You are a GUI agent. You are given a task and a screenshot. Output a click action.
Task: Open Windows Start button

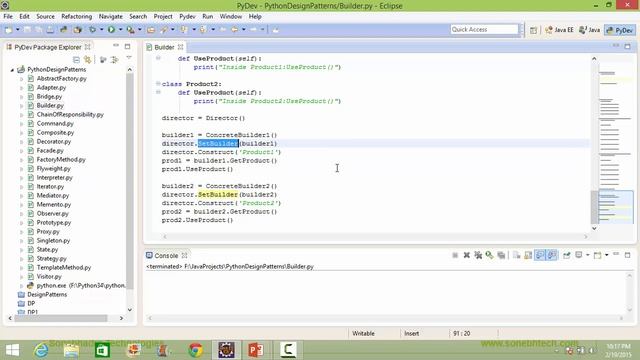coord(12,350)
